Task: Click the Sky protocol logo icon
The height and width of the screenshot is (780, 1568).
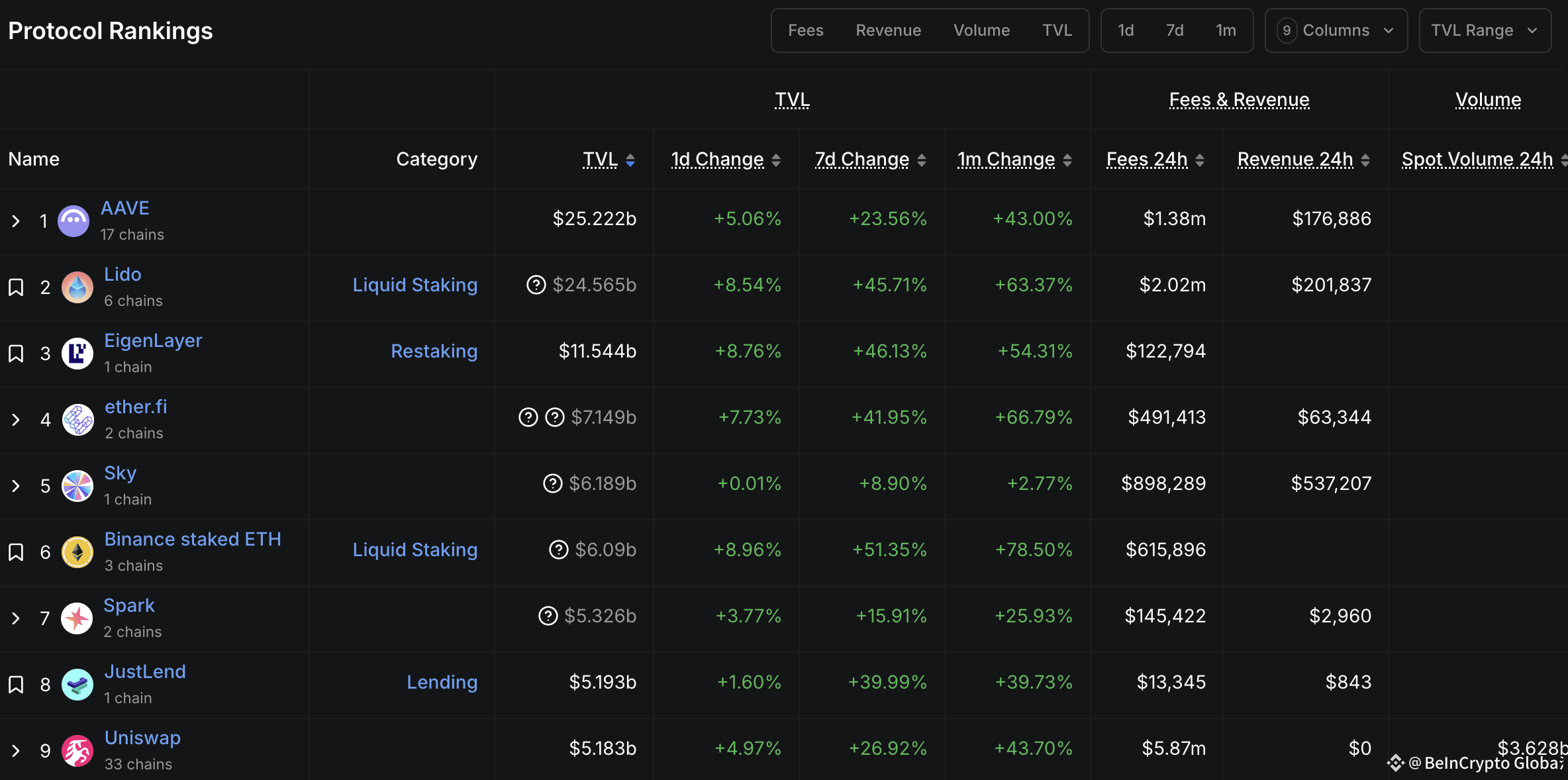Action: [x=77, y=486]
